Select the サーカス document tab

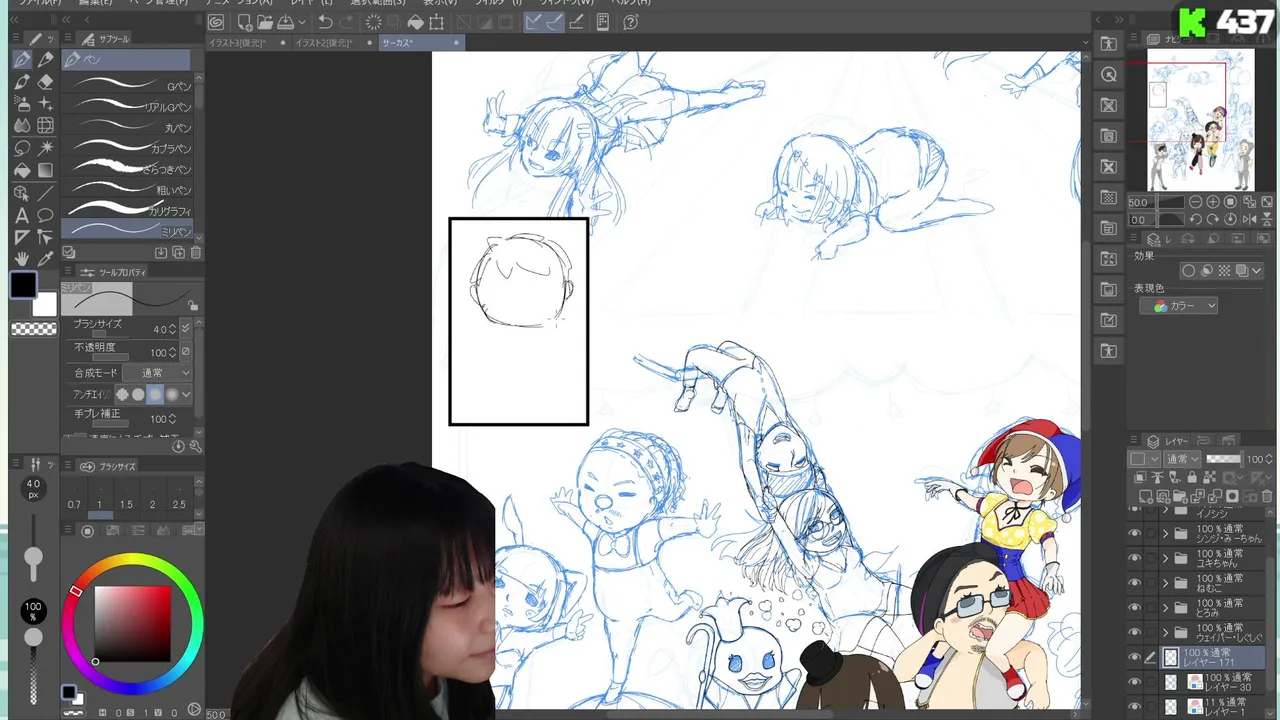coord(421,43)
